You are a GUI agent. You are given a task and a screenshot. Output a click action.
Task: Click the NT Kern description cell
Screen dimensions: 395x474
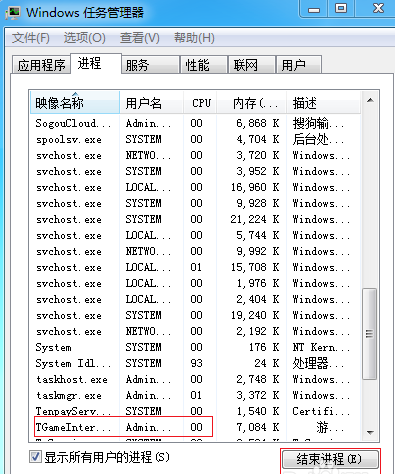pyautogui.click(x=321, y=347)
